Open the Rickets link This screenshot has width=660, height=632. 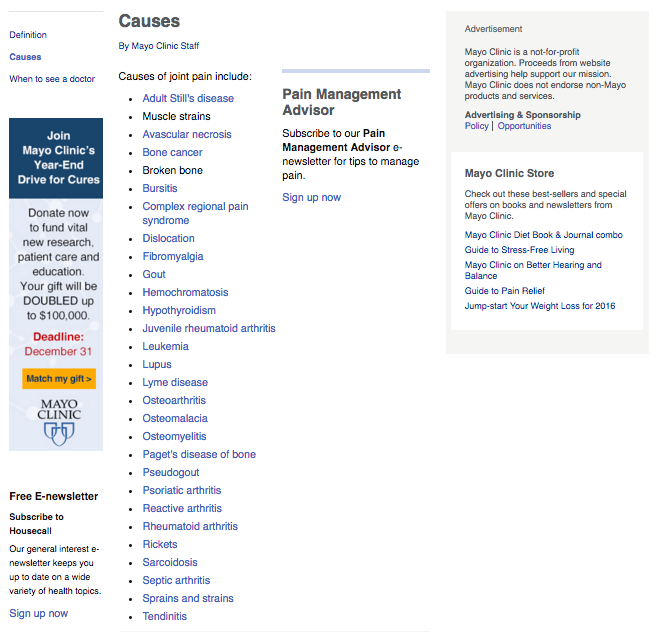click(160, 544)
